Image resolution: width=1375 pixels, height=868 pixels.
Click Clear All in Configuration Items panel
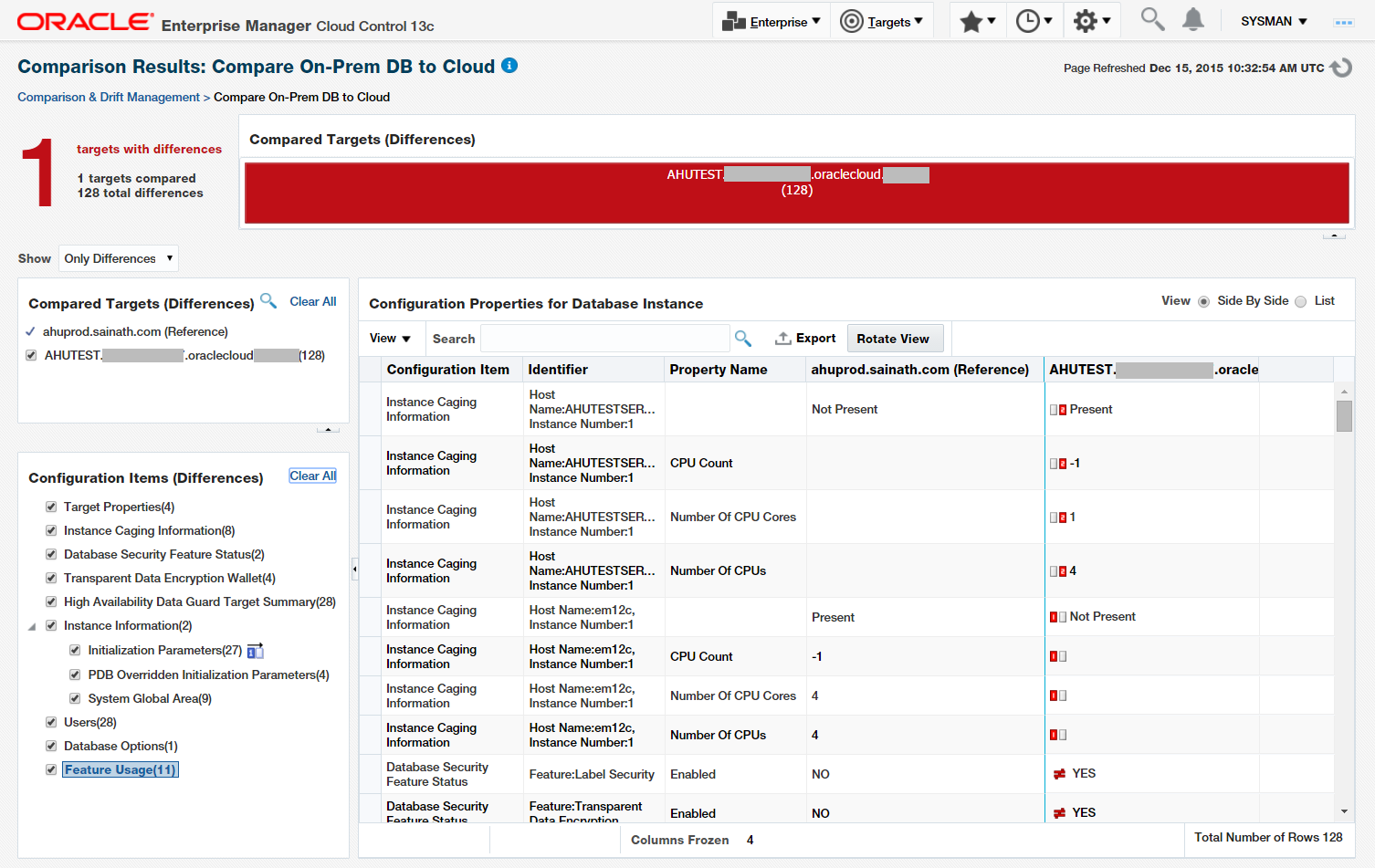313,476
